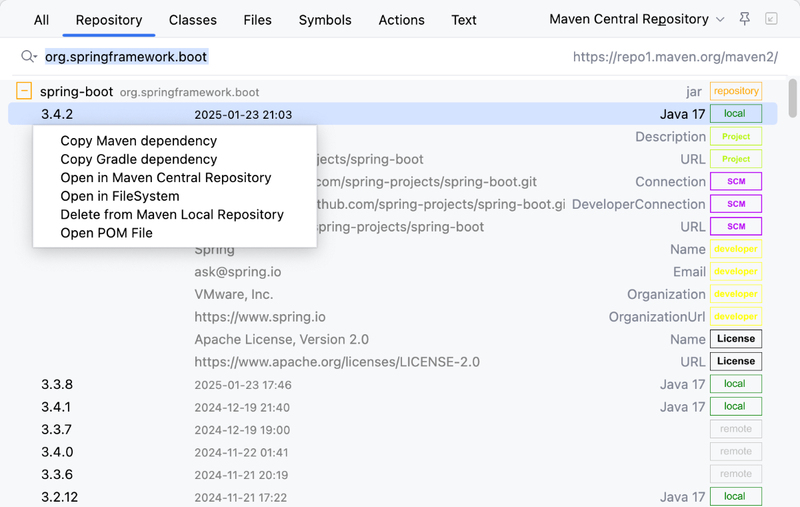
Task: Click License badge on the apache.org URL row
Action: click(736, 361)
